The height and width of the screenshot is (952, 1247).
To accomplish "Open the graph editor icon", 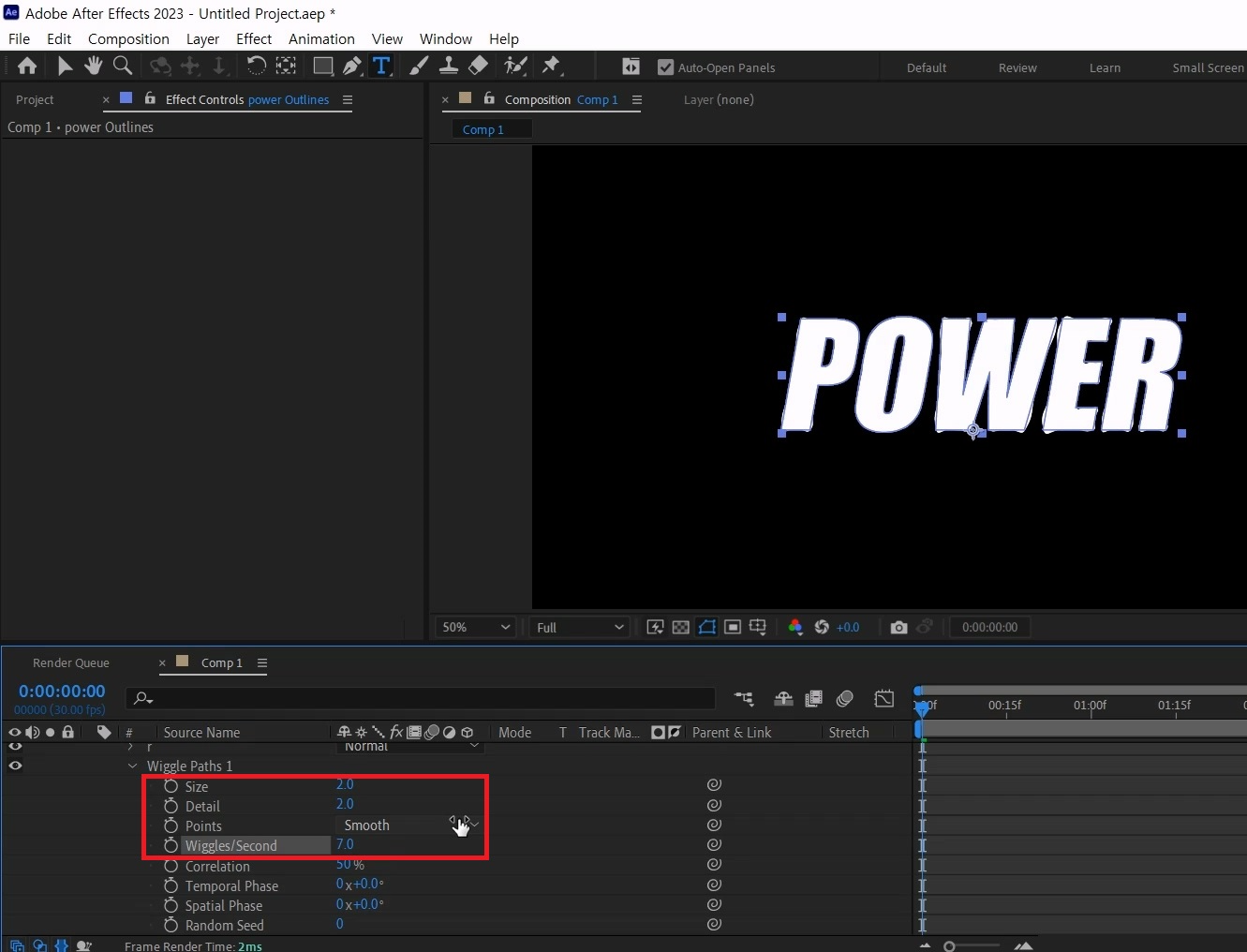I will (x=884, y=699).
